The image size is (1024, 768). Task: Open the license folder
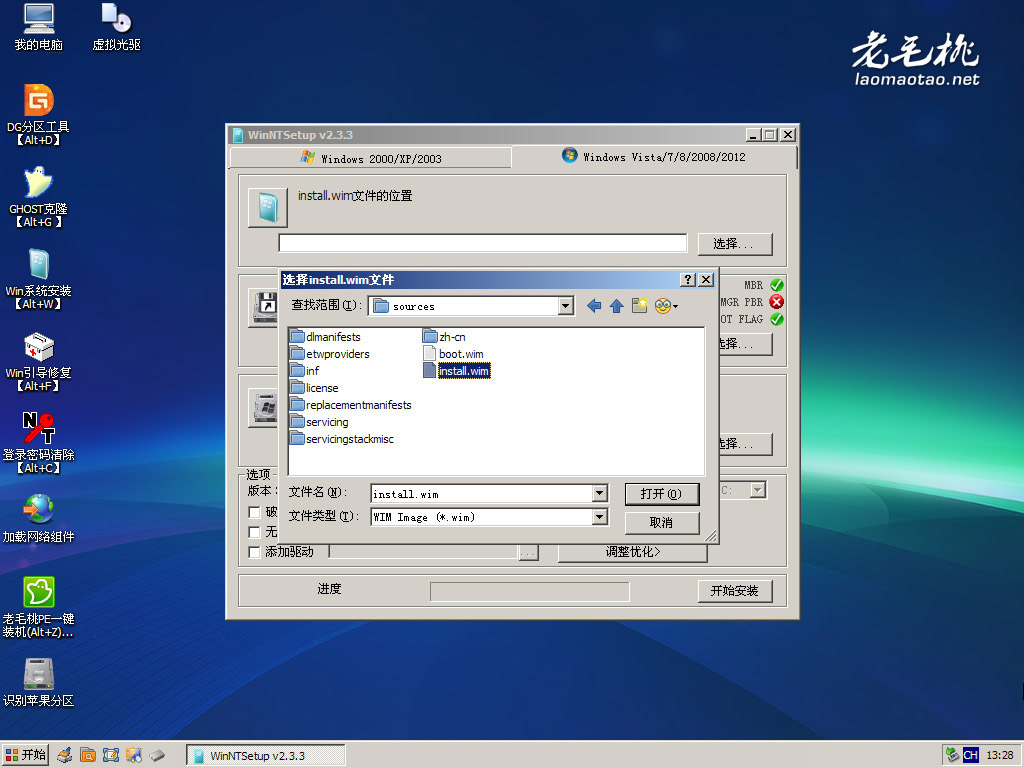coord(314,388)
